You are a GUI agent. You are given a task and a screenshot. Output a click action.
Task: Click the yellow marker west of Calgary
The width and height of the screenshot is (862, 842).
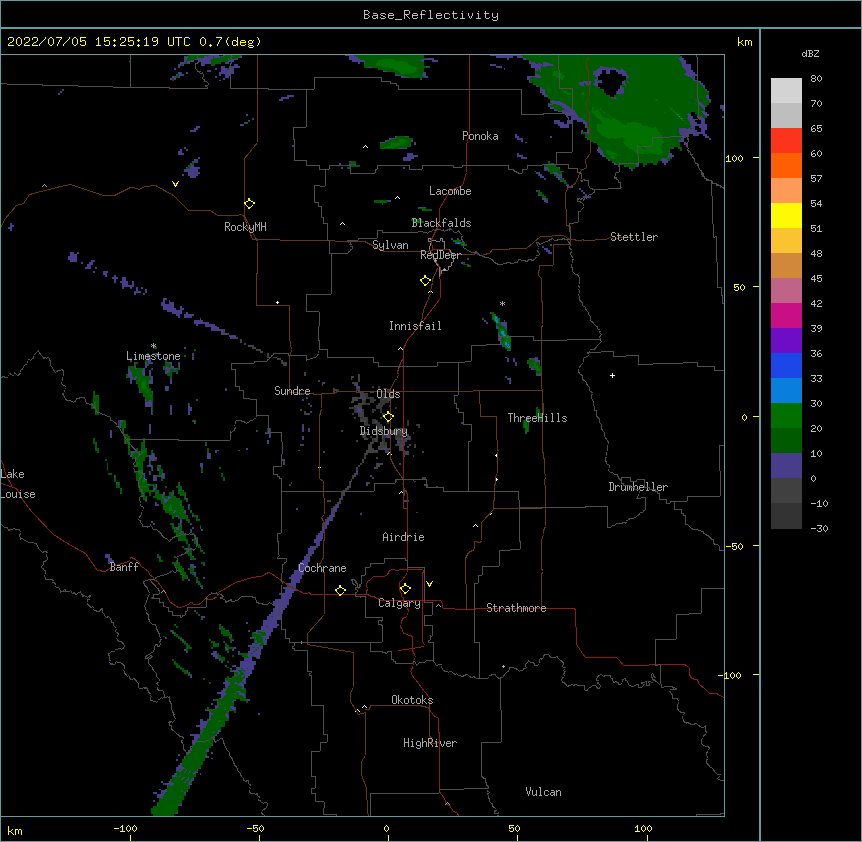coord(340,590)
